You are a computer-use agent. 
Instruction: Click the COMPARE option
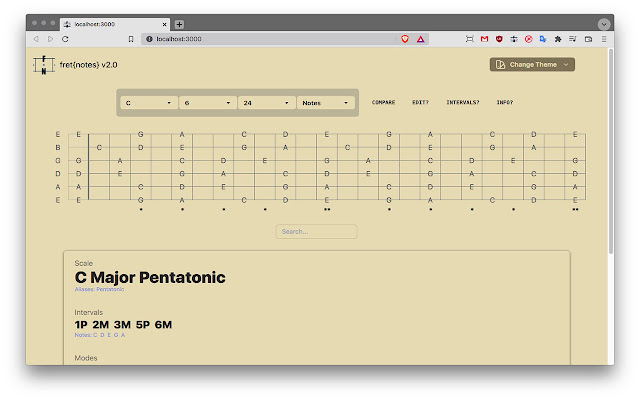click(383, 102)
